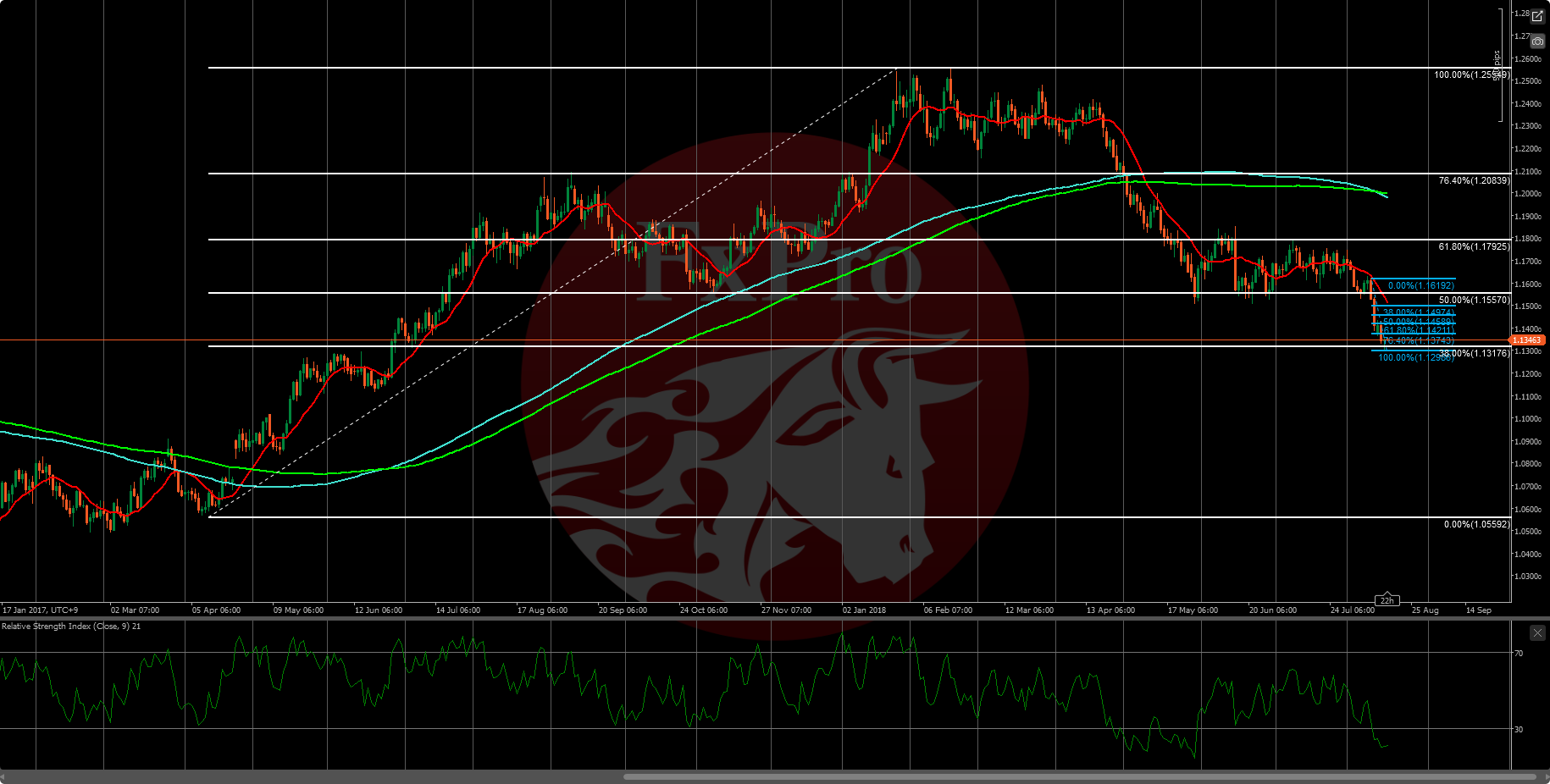
Task: Click the scrollbar left arrow at bottom
Action: pos(3,776)
